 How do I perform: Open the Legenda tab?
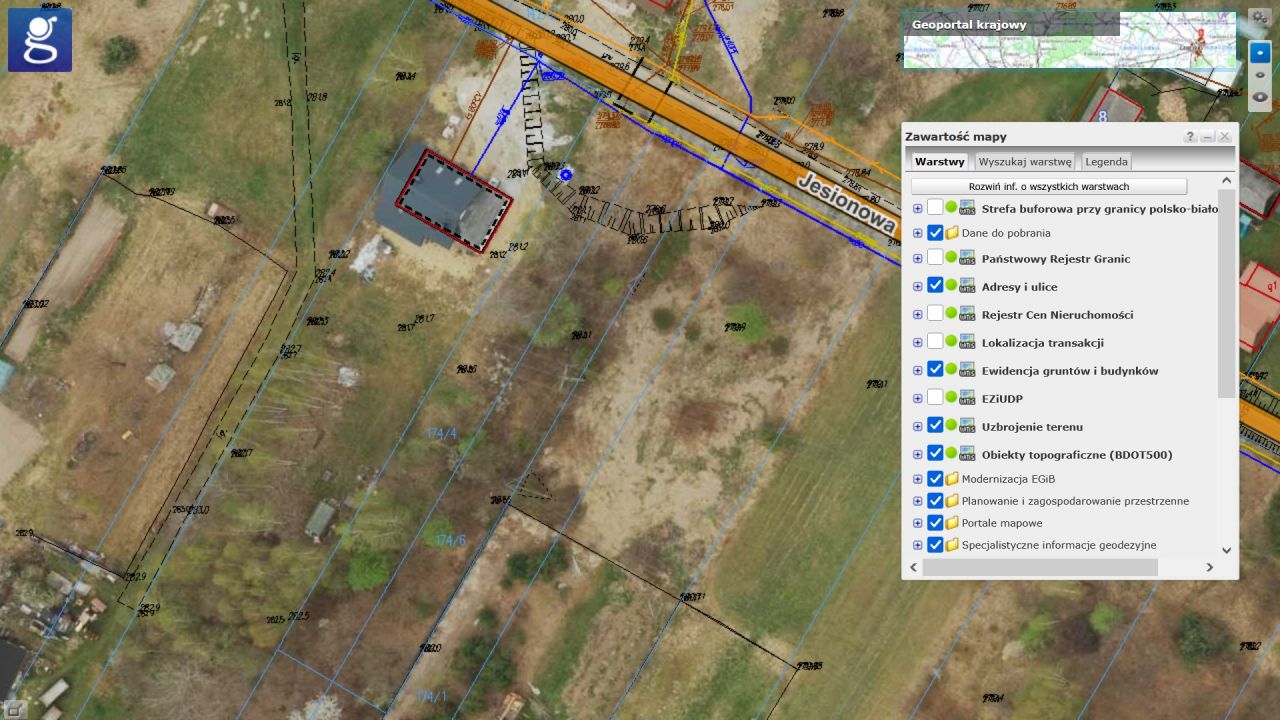(x=1106, y=161)
